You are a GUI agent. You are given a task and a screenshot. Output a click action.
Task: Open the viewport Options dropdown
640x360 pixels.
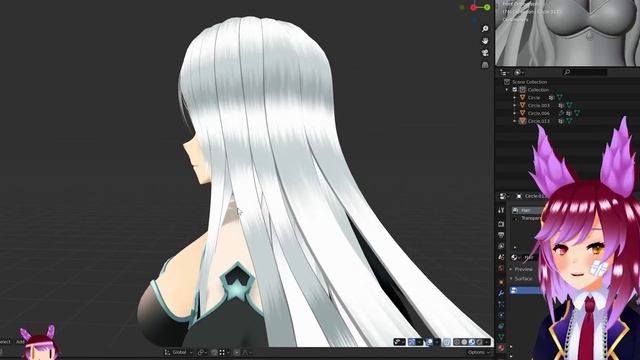click(478, 352)
